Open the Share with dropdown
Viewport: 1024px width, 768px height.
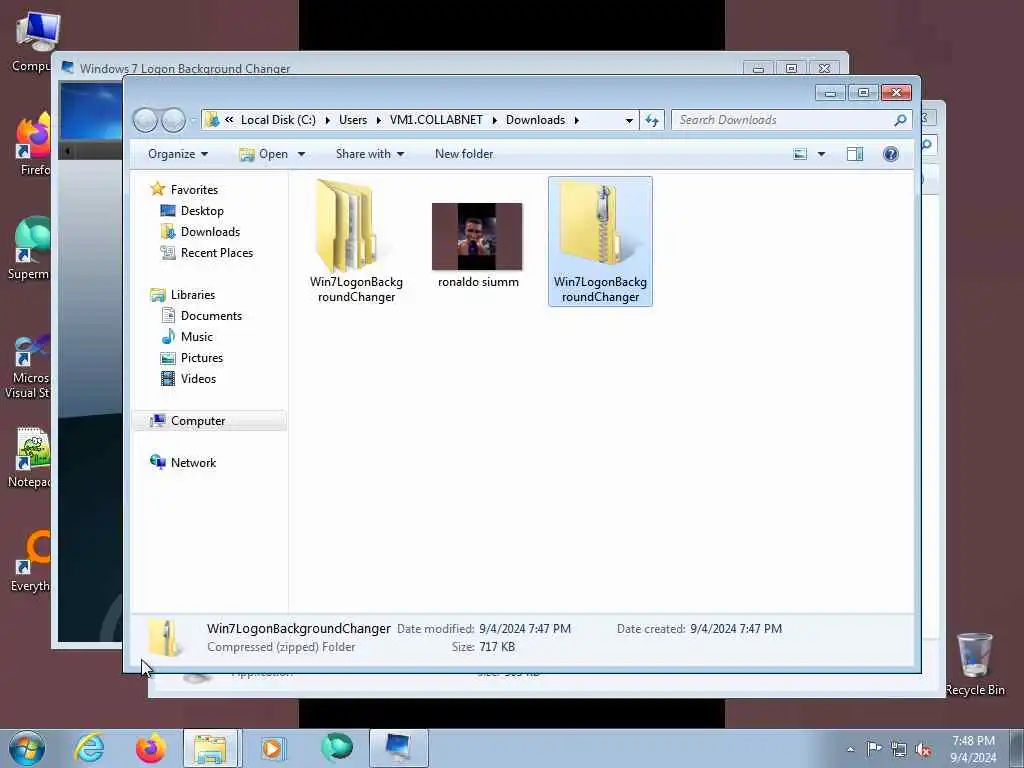click(370, 154)
